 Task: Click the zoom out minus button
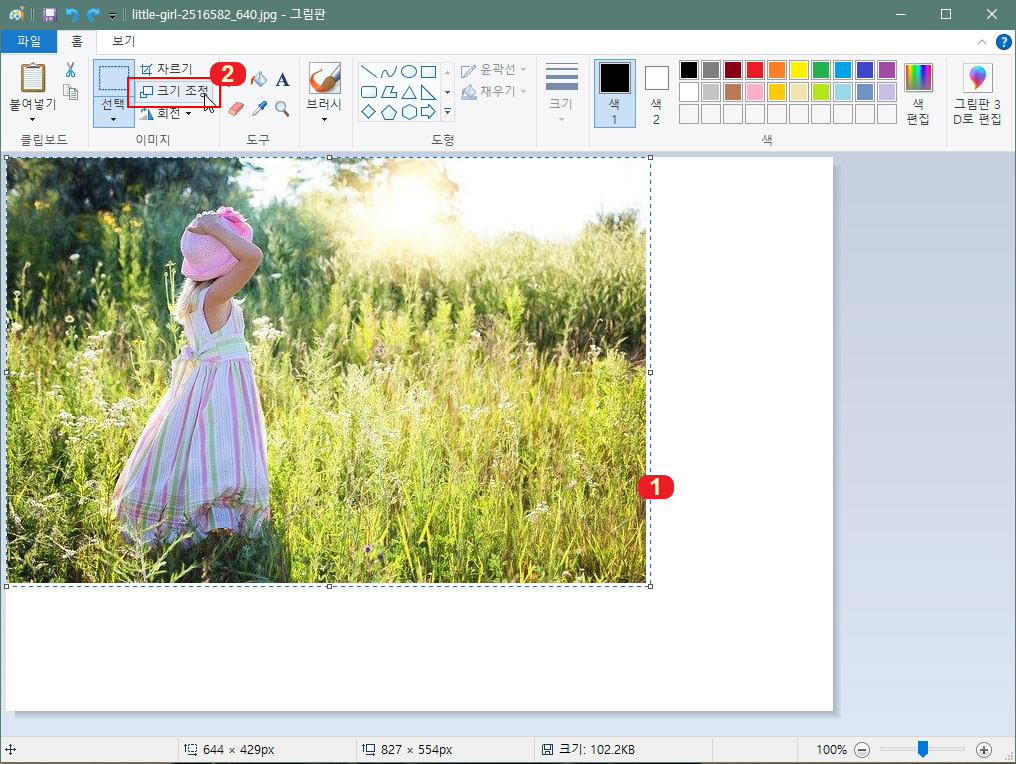[862, 750]
